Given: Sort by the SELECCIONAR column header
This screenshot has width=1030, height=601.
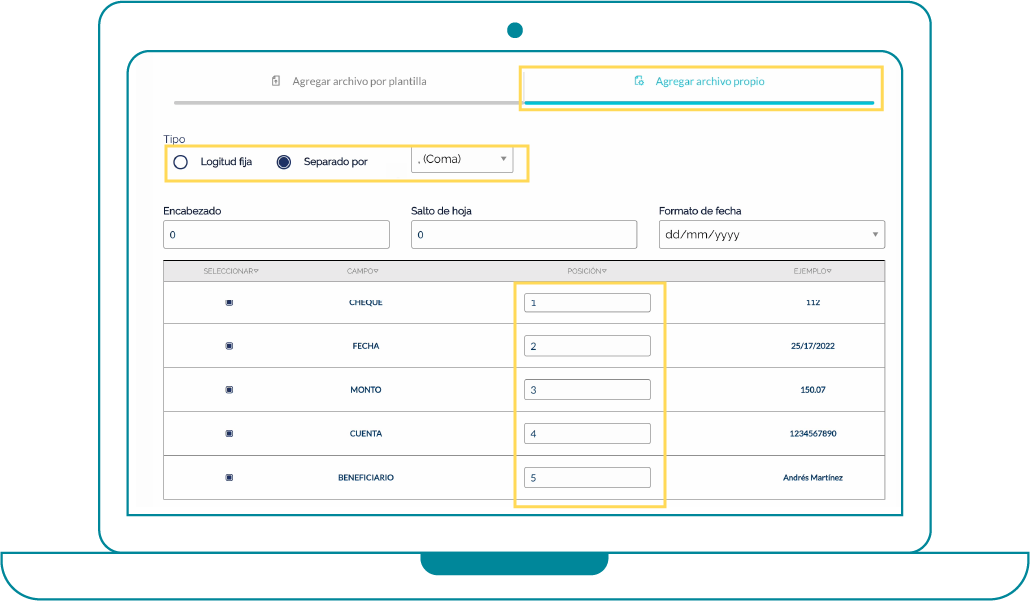Looking at the screenshot, I should [231, 271].
